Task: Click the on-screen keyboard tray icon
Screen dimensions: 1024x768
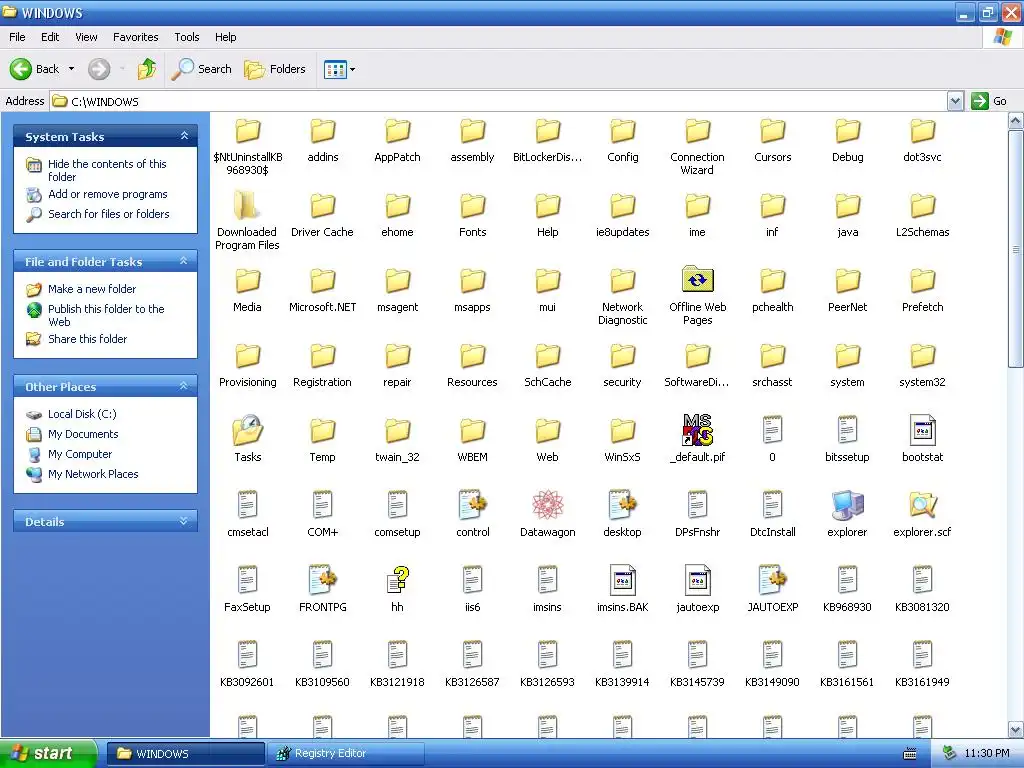Action: coord(909,754)
